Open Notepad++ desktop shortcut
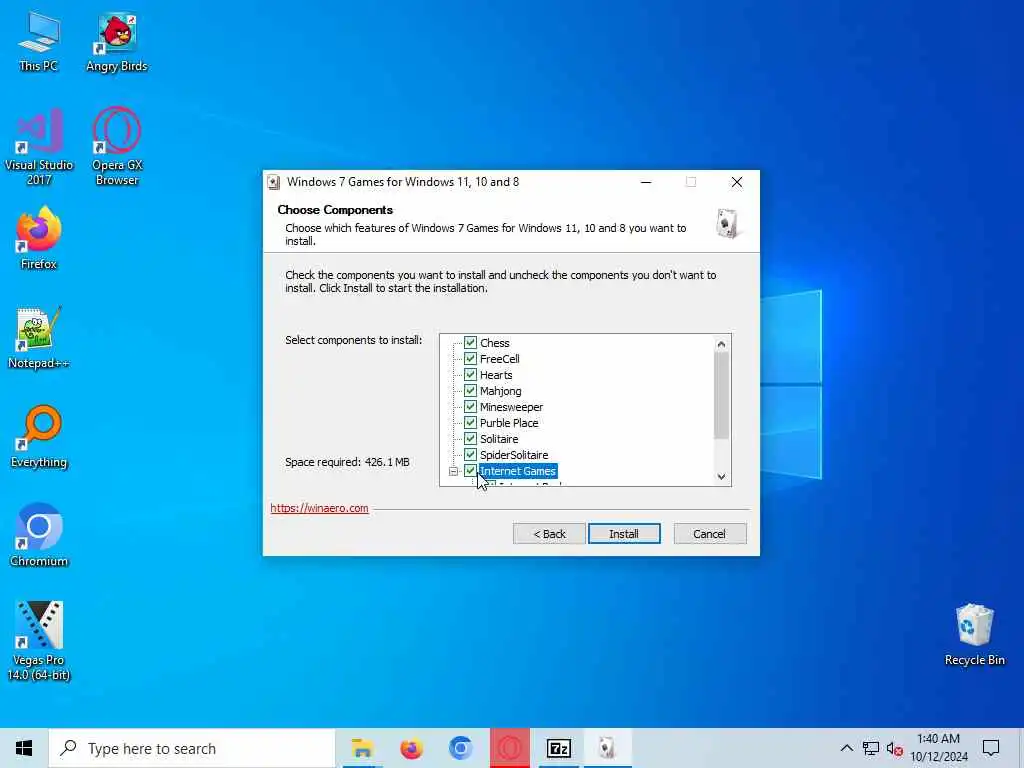1024x768 pixels. [x=39, y=338]
